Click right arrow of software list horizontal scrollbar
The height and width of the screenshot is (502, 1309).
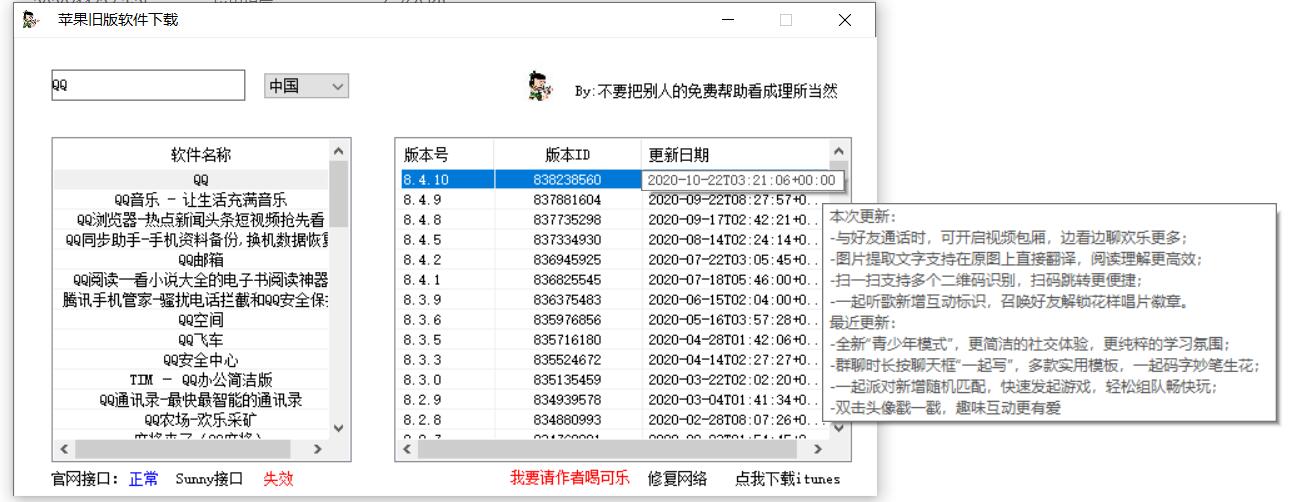(x=318, y=449)
